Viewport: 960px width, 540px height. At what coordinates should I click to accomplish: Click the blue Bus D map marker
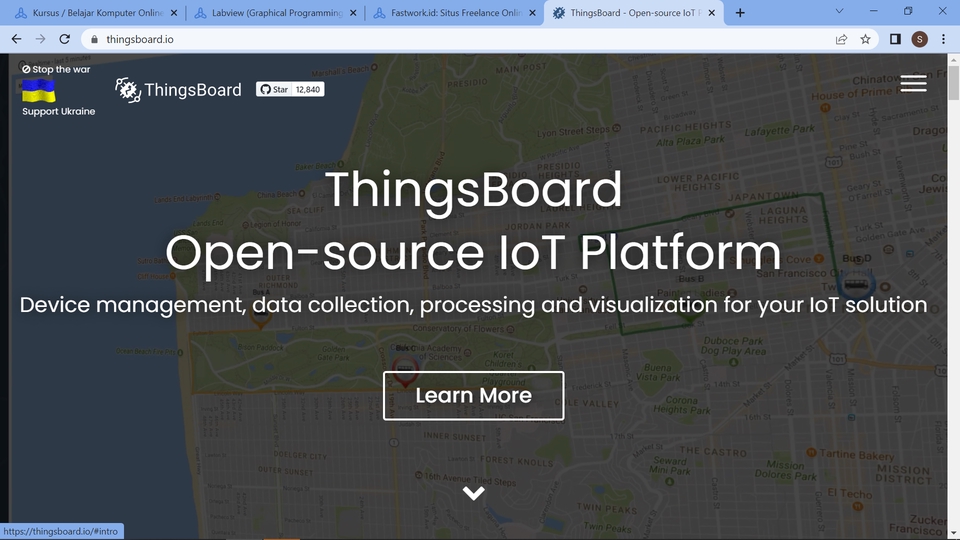(856, 285)
